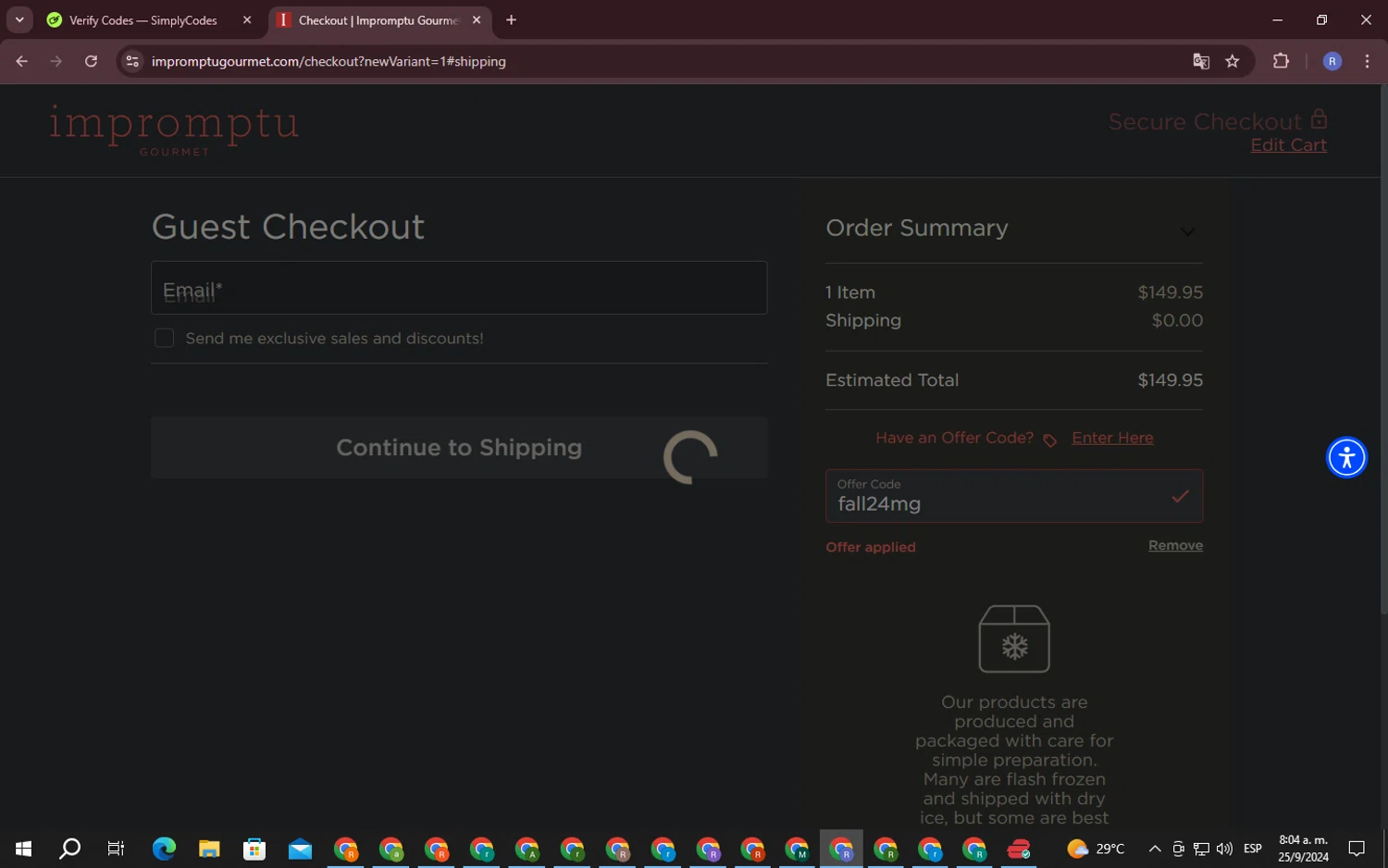Open the Google Translate page icon
This screenshot has height=868, width=1388.
point(1201,61)
